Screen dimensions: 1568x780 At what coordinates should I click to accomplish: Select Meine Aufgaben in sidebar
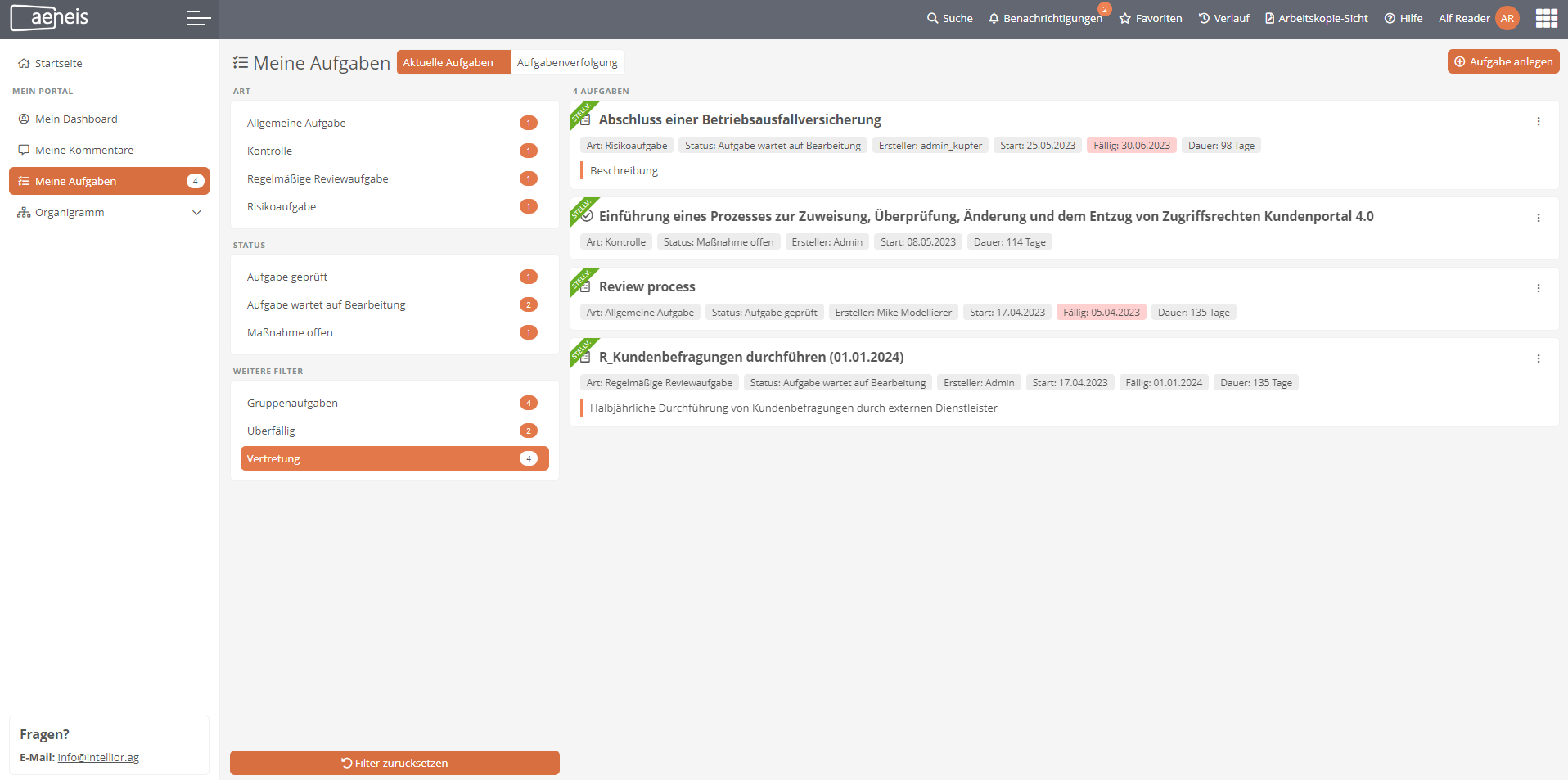coord(109,181)
